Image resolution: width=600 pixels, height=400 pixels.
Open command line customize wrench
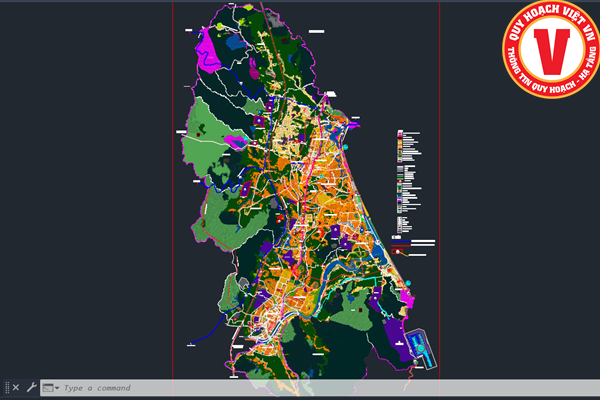click(31, 387)
